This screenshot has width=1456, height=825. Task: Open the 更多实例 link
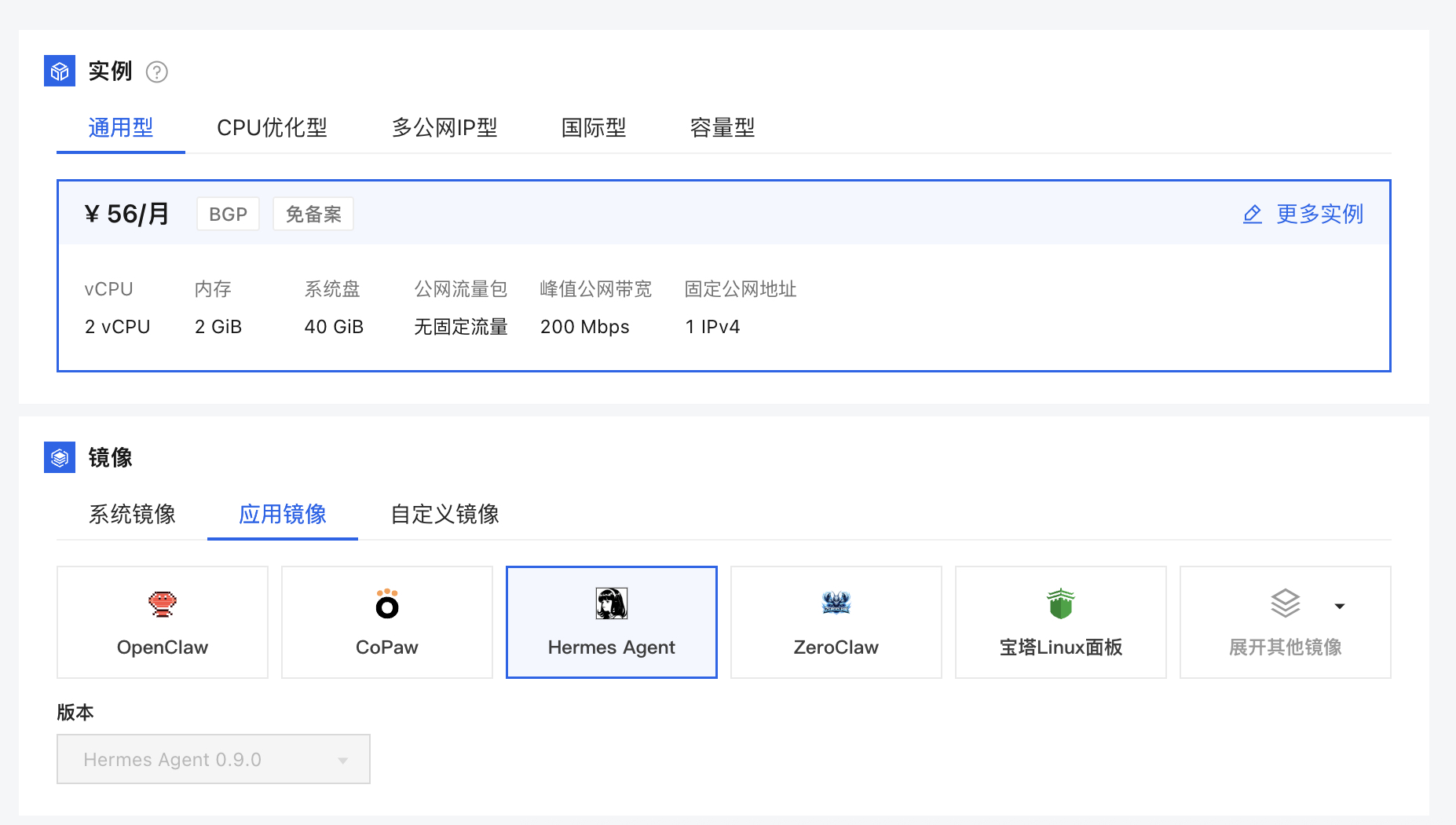point(1319,214)
